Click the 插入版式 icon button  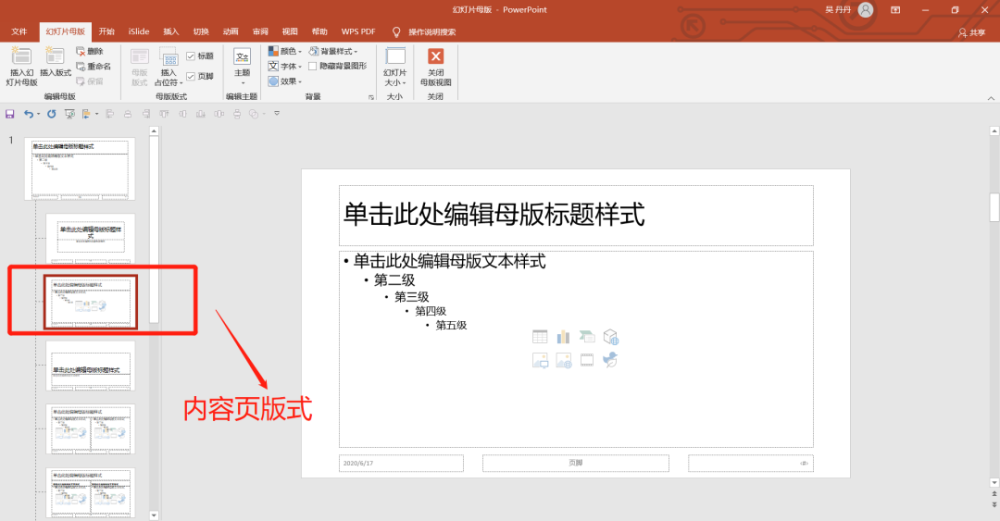55,62
